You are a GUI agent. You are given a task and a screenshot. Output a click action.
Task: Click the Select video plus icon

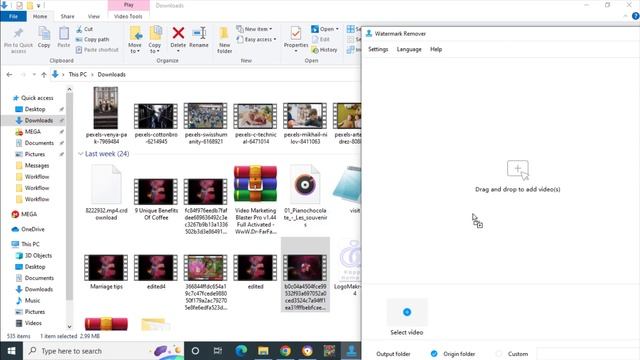pyautogui.click(x=407, y=312)
